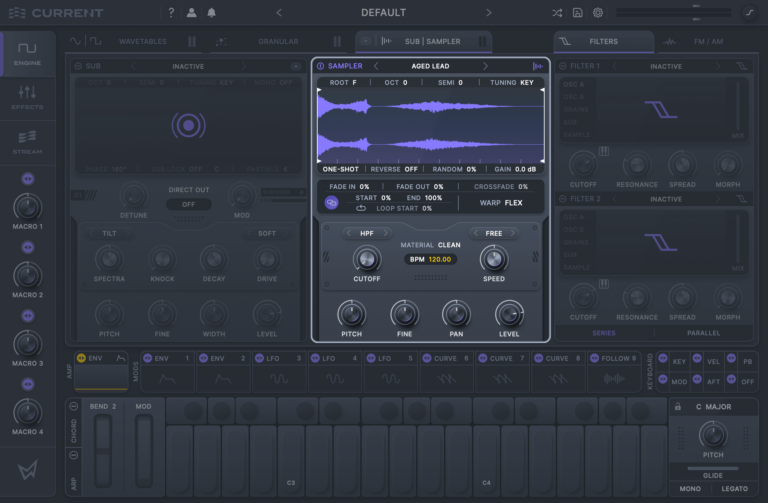The image size is (768, 503).
Task: Open settings via the gear icon
Action: [598, 13]
